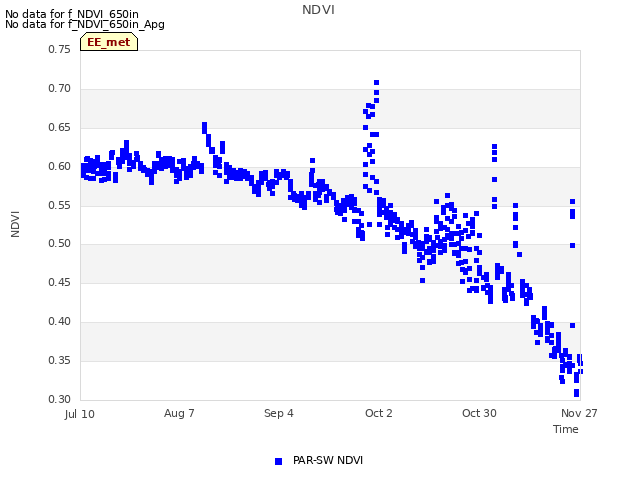Viewport: 640px width, 480px height.
Task: Click the 0.65 y-axis tick label
Action: coord(60,127)
